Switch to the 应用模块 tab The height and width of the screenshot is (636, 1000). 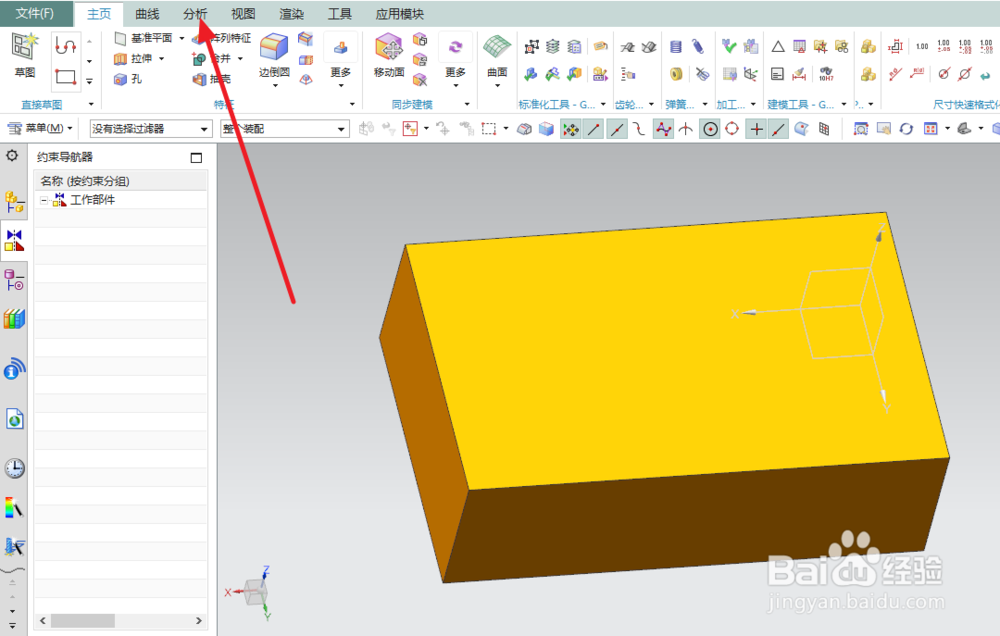400,14
